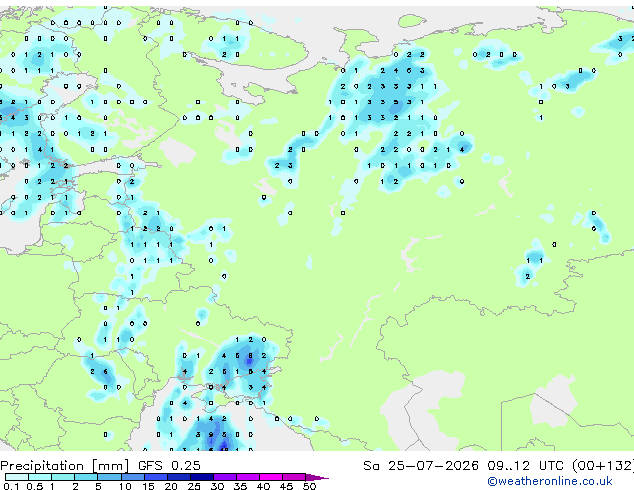Image resolution: width=634 pixels, height=490 pixels.
Task: Open the weatheronline.co.uk copyright link
Action: coord(550,481)
